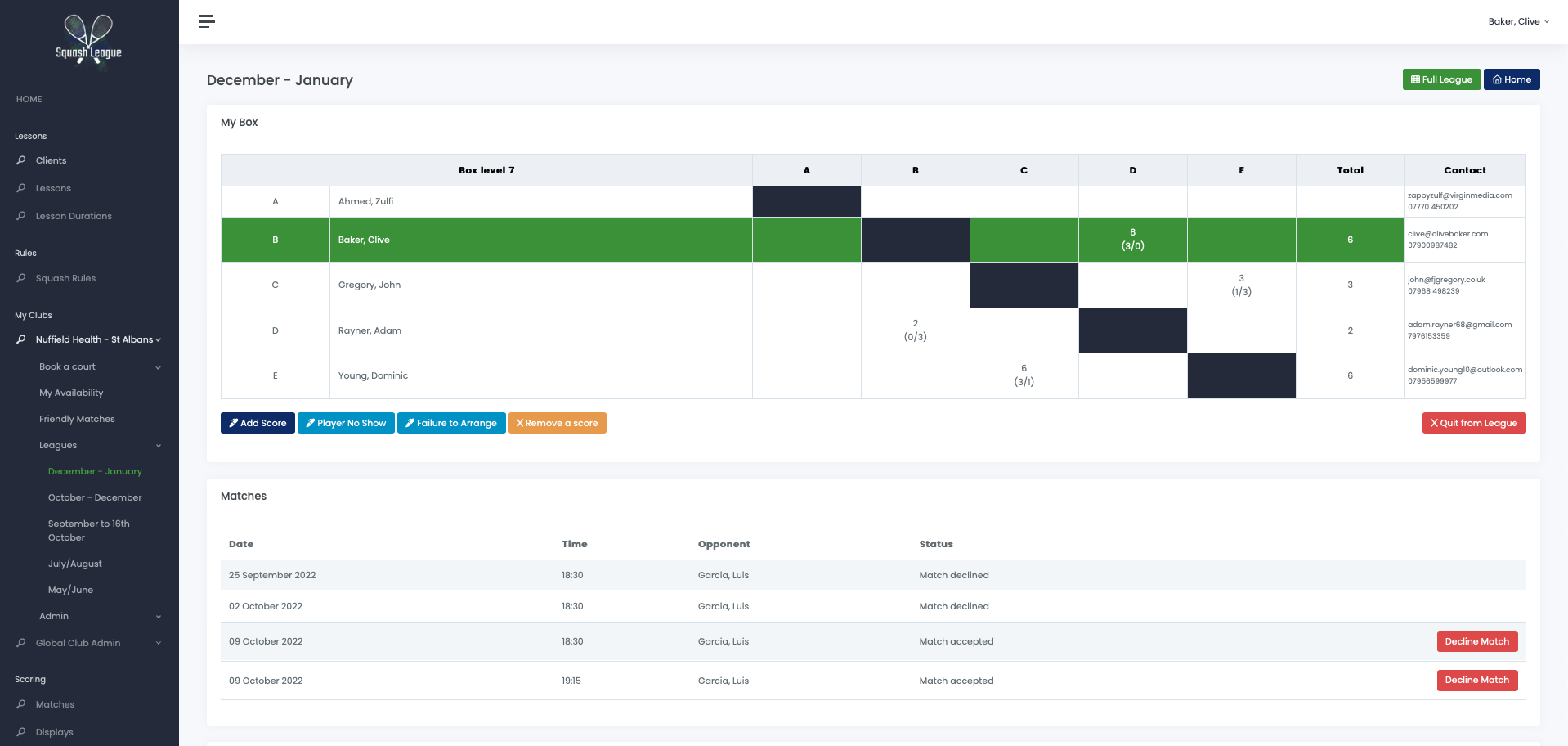Click the Quit from League button
This screenshot has width=1568, height=746.
click(x=1474, y=423)
